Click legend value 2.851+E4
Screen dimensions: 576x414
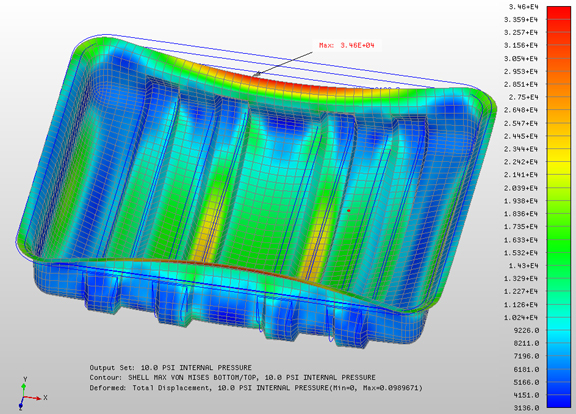(x=521, y=84)
